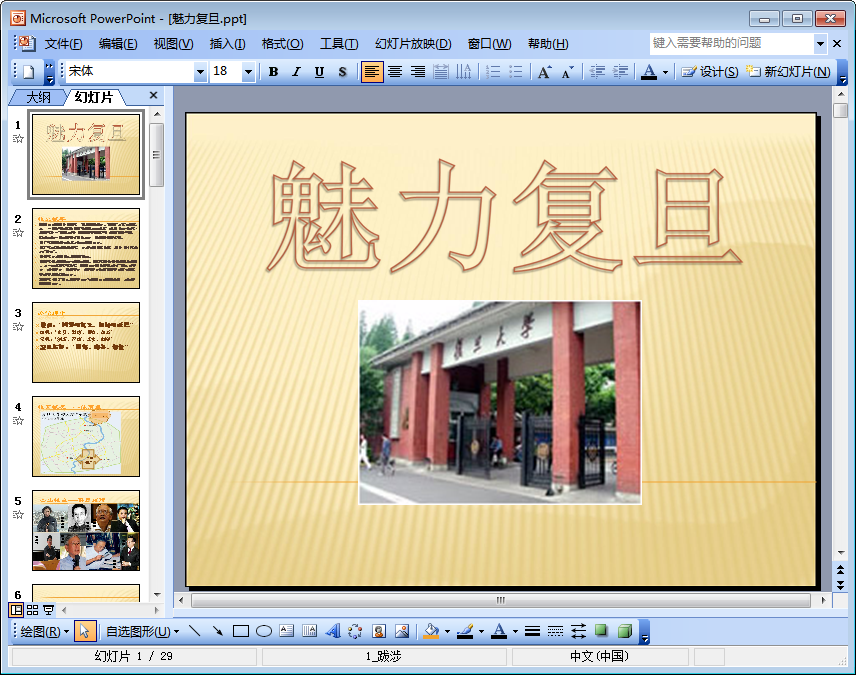Toggle numbered list
The height and width of the screenshot is (675, 856).
(493, 72)
